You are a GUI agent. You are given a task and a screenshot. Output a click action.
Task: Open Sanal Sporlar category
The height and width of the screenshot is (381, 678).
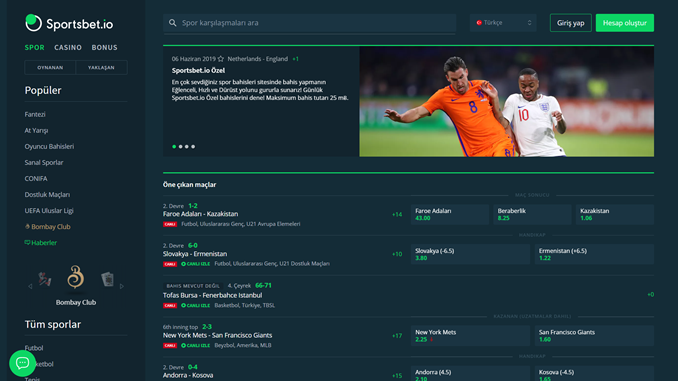pyautogui.click(x=44, y=162)
